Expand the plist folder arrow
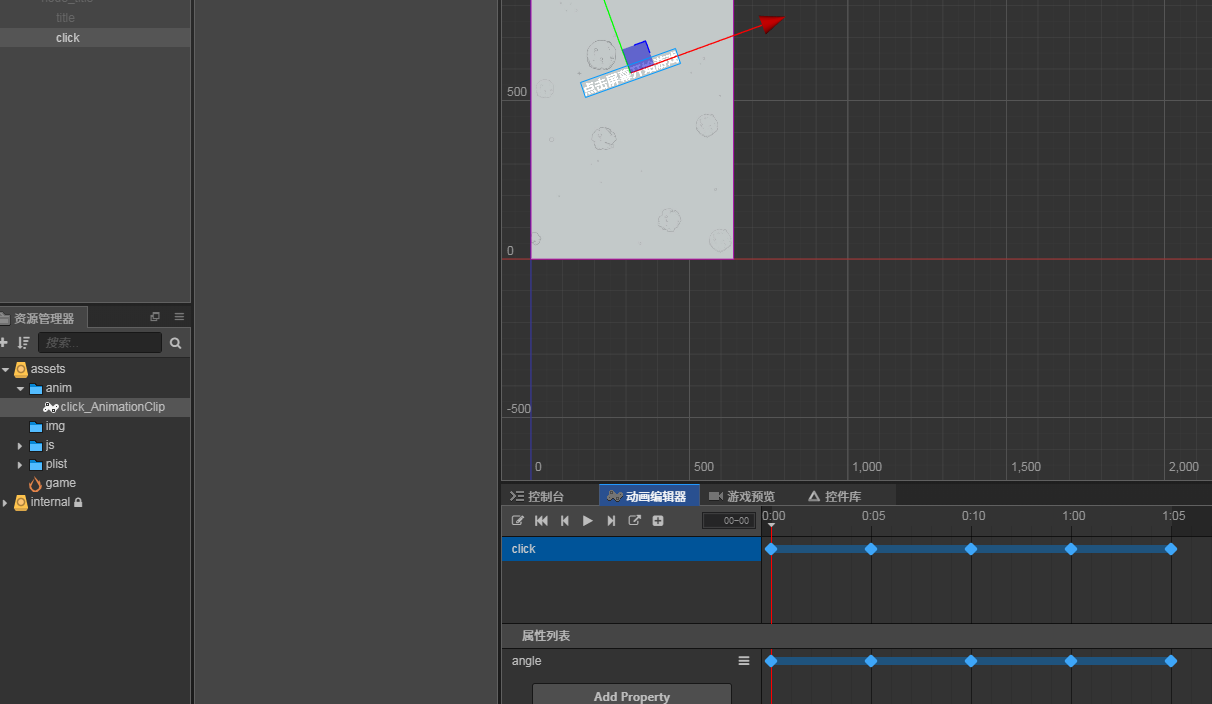 pos(20,464)
